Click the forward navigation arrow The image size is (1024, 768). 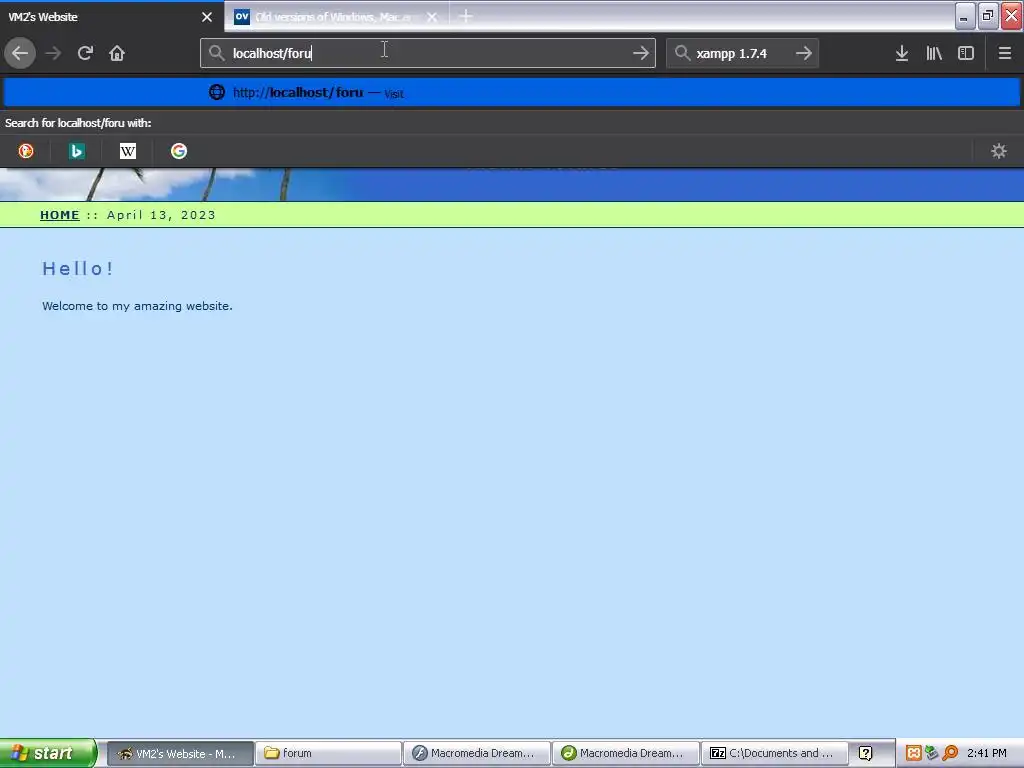[53, 53]
